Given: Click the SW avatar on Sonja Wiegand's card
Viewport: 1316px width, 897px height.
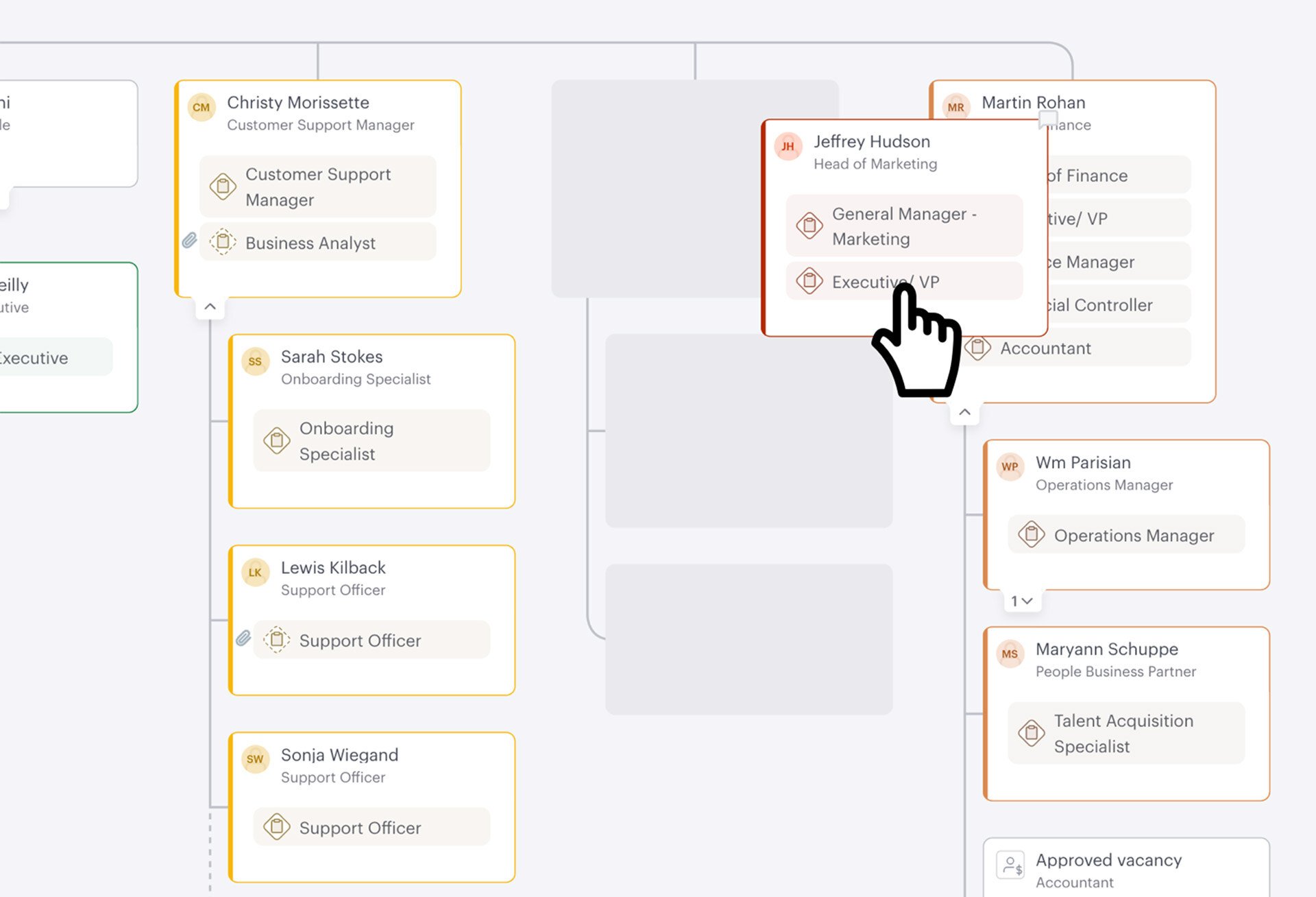Looking at the screenshot, I should (x=255, y=760).
